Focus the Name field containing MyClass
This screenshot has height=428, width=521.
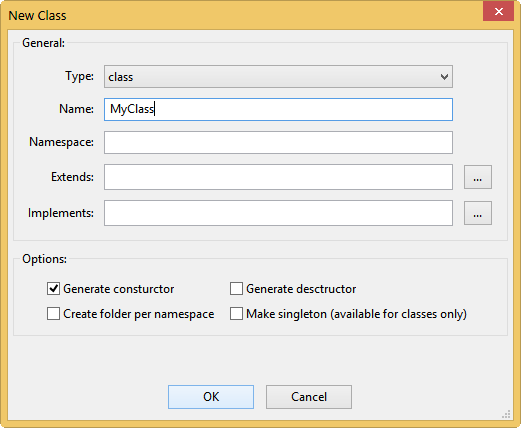[278, 109]
